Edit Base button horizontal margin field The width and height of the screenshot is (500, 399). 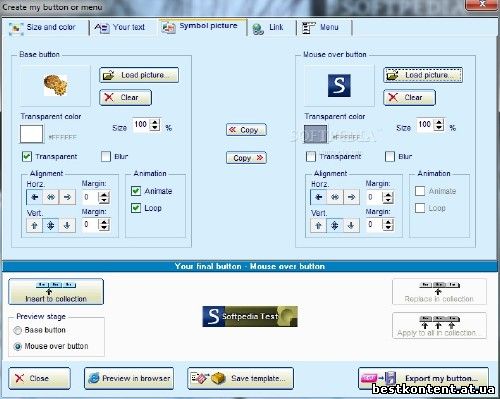pos(91,197)
